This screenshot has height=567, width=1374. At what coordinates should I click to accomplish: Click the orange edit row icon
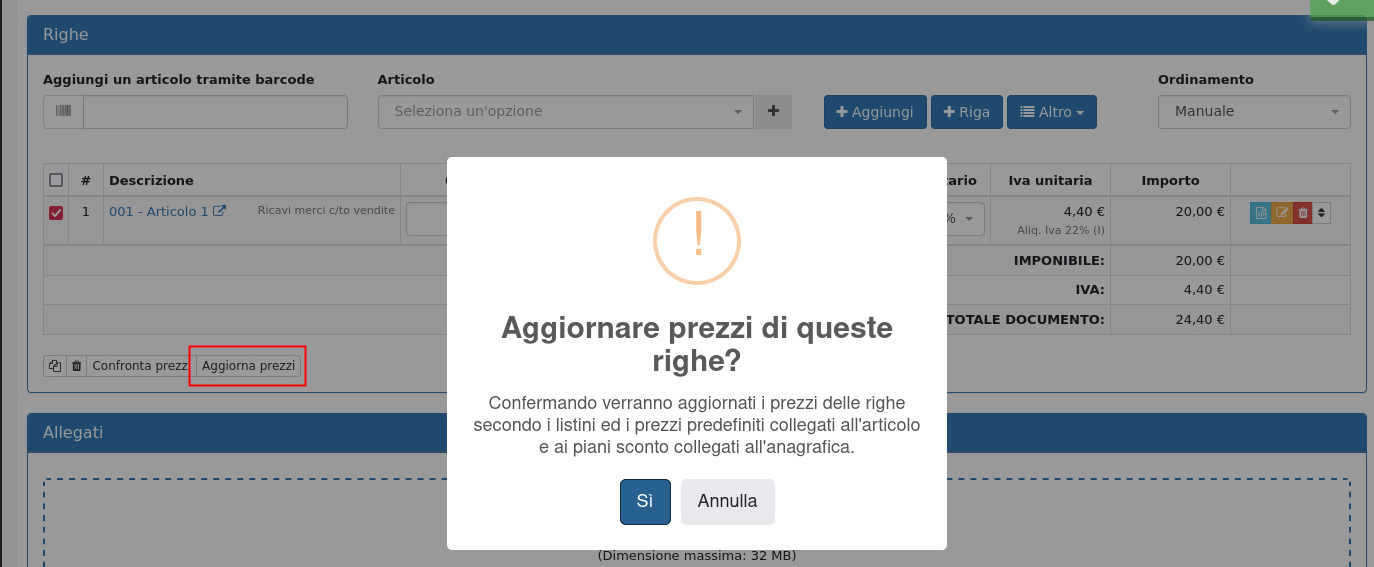tap(1282, 213)
